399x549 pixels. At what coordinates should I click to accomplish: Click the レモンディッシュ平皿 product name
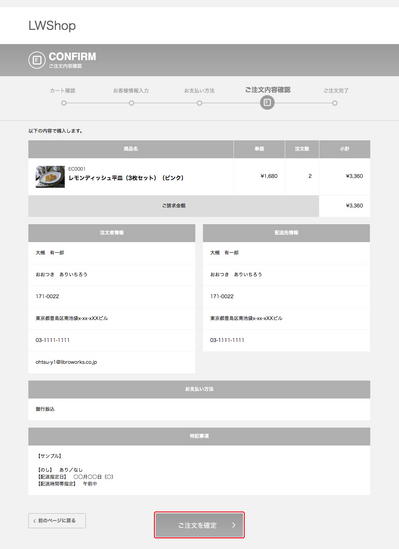(126, 178)
